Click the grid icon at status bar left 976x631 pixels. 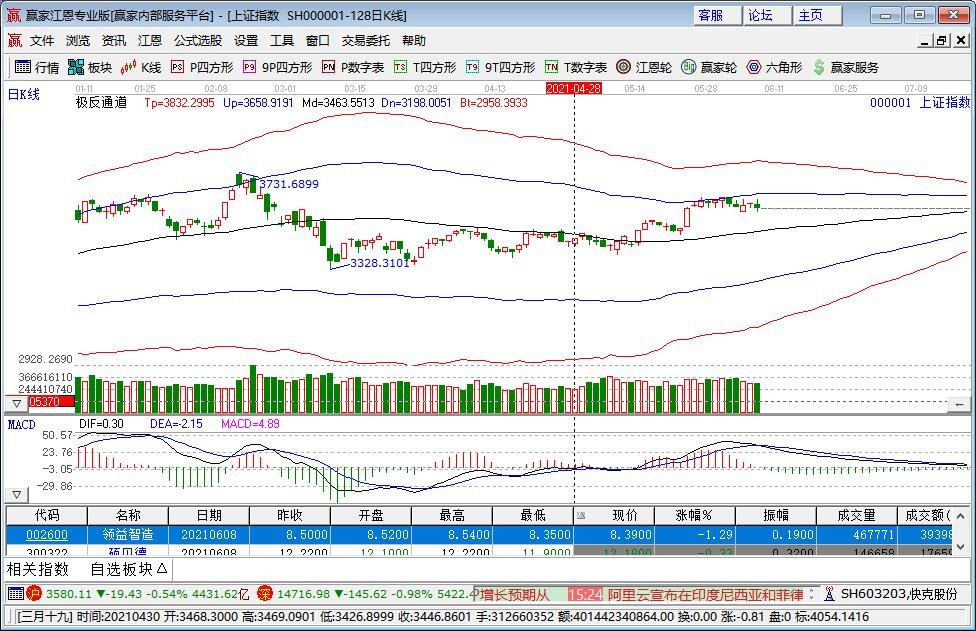pyautogui.click(x=16, y=594)
